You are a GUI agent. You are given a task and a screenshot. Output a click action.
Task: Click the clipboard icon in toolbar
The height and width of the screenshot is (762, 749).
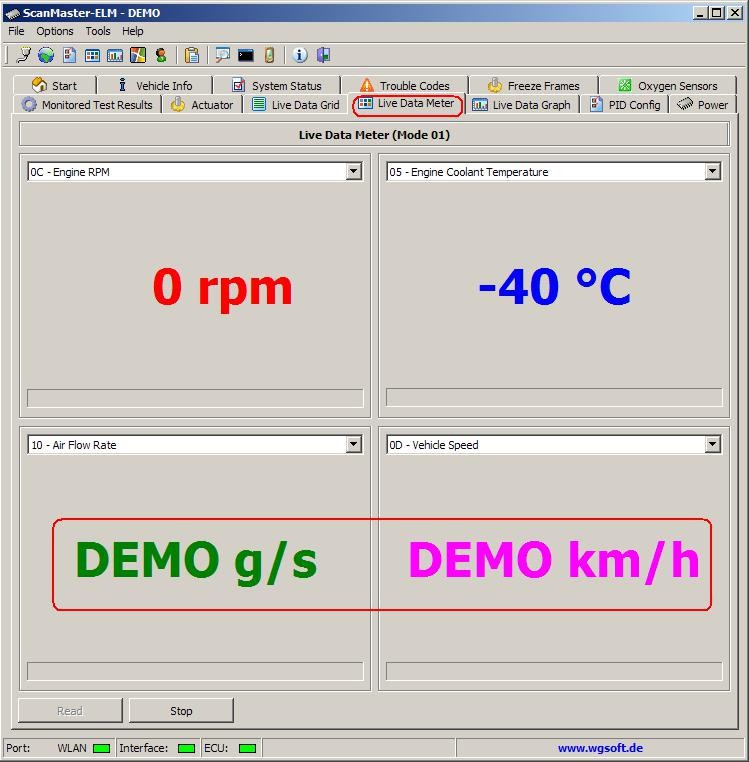pos(192,55)
